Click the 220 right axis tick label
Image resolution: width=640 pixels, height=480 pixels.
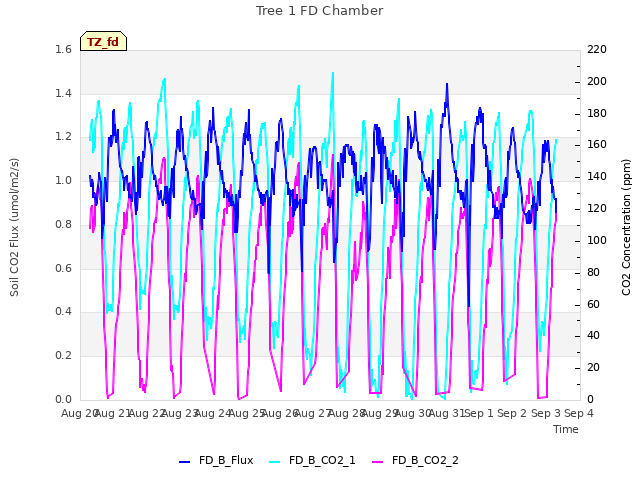pyautogui.click(x=597, y=50)
